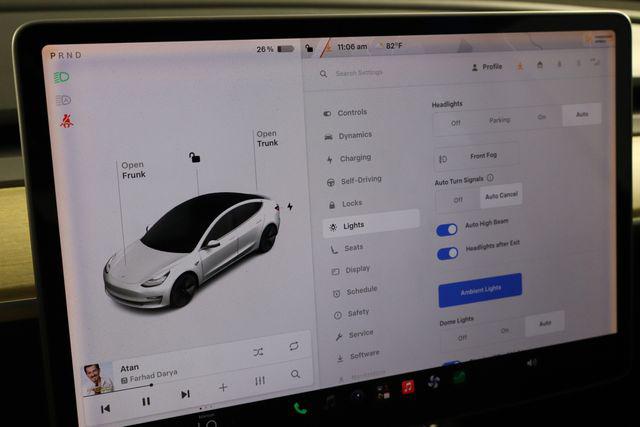Image resolution: width=640 pixels, height=427 pixels.
Task: Open the Profile menu
Action: pos(487,67)
